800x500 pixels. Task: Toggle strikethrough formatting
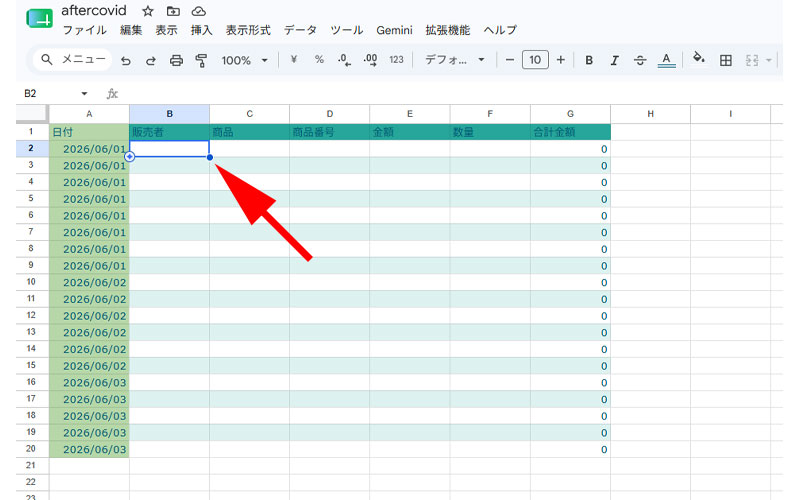pyautogui.click(x=640, y=61)
